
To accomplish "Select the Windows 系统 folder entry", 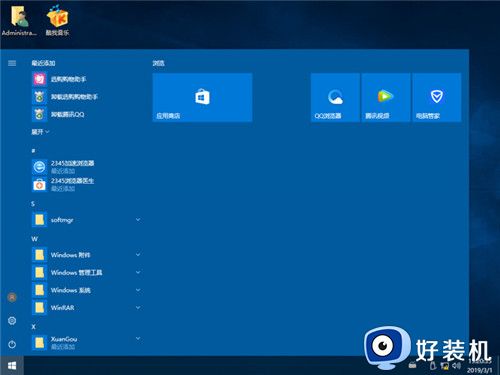I will tap(87, 290).
